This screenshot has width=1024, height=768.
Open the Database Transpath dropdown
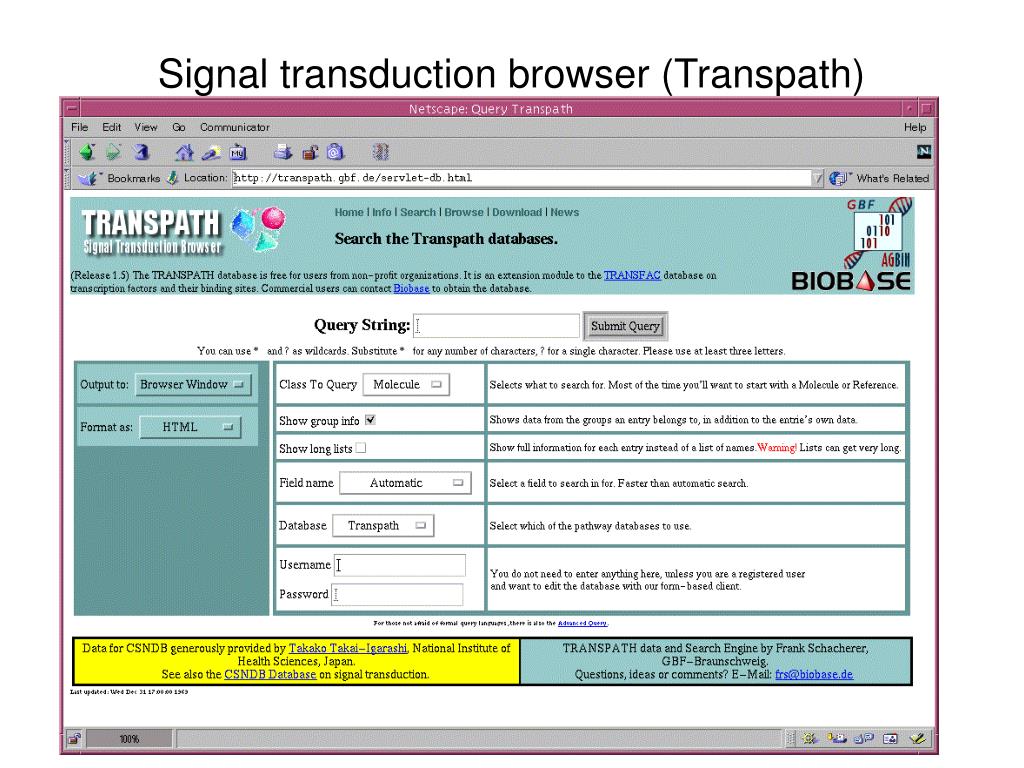click(x=383, y=525)
